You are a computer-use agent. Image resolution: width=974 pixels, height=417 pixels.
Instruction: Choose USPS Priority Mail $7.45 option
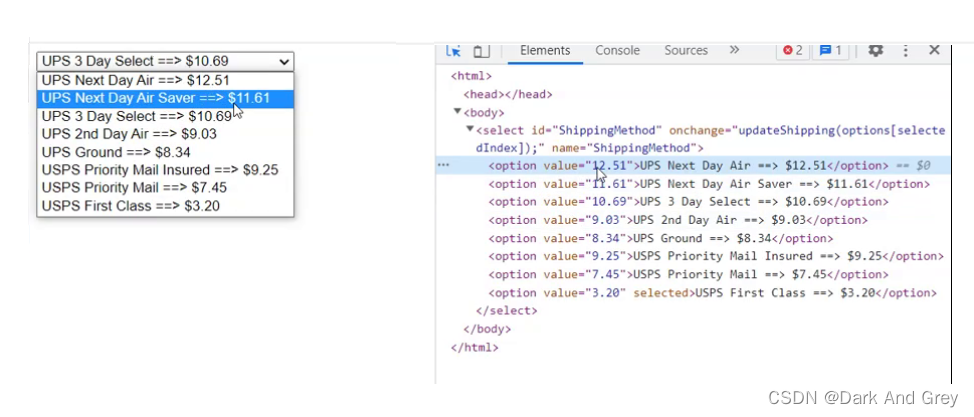[x=165, y=188]
